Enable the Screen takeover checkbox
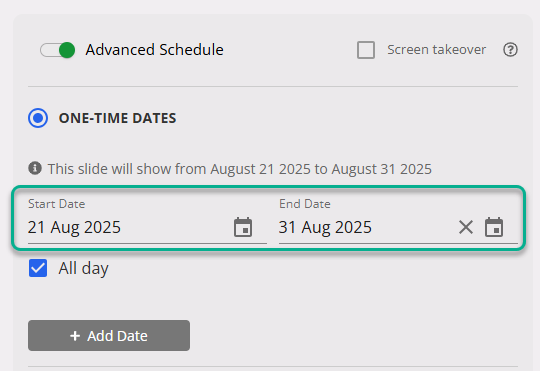 [x=366, y=50]
